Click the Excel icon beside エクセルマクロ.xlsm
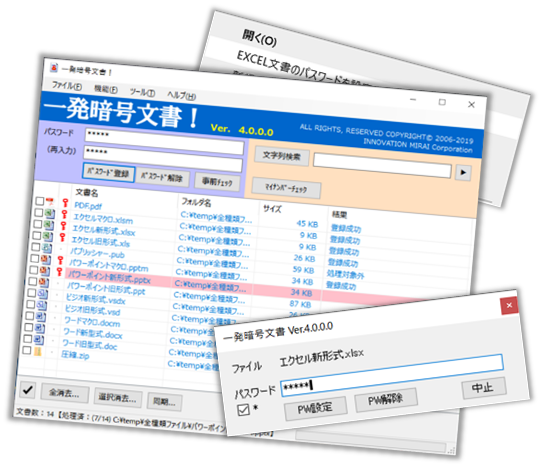 [49, 213]
